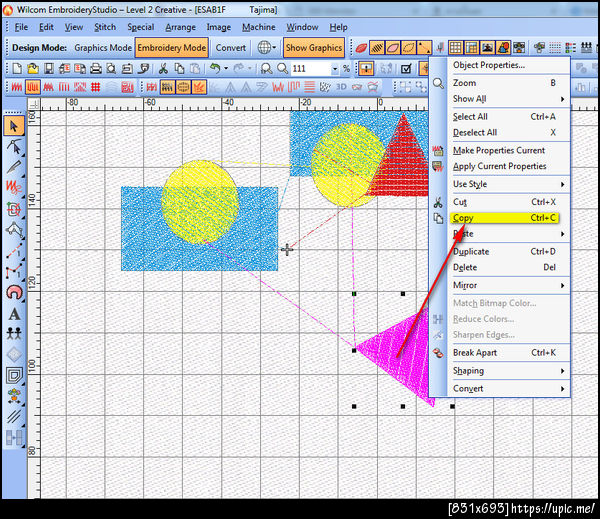Open the Machine menu

pyautogui.click(x=259, y=27)
